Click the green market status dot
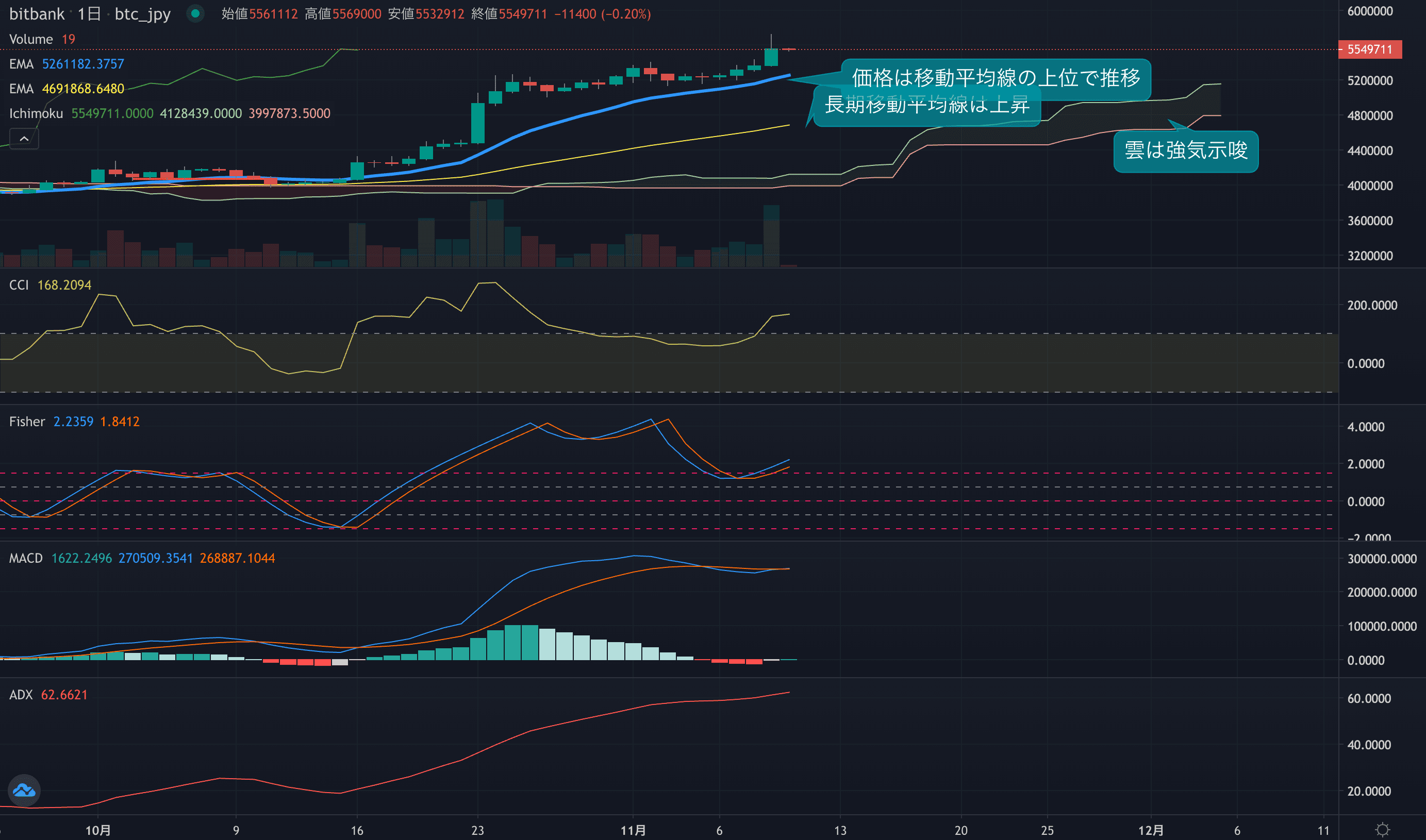Image resolution: width=1426 pixels, height=840 pixels. coord(195,13)
